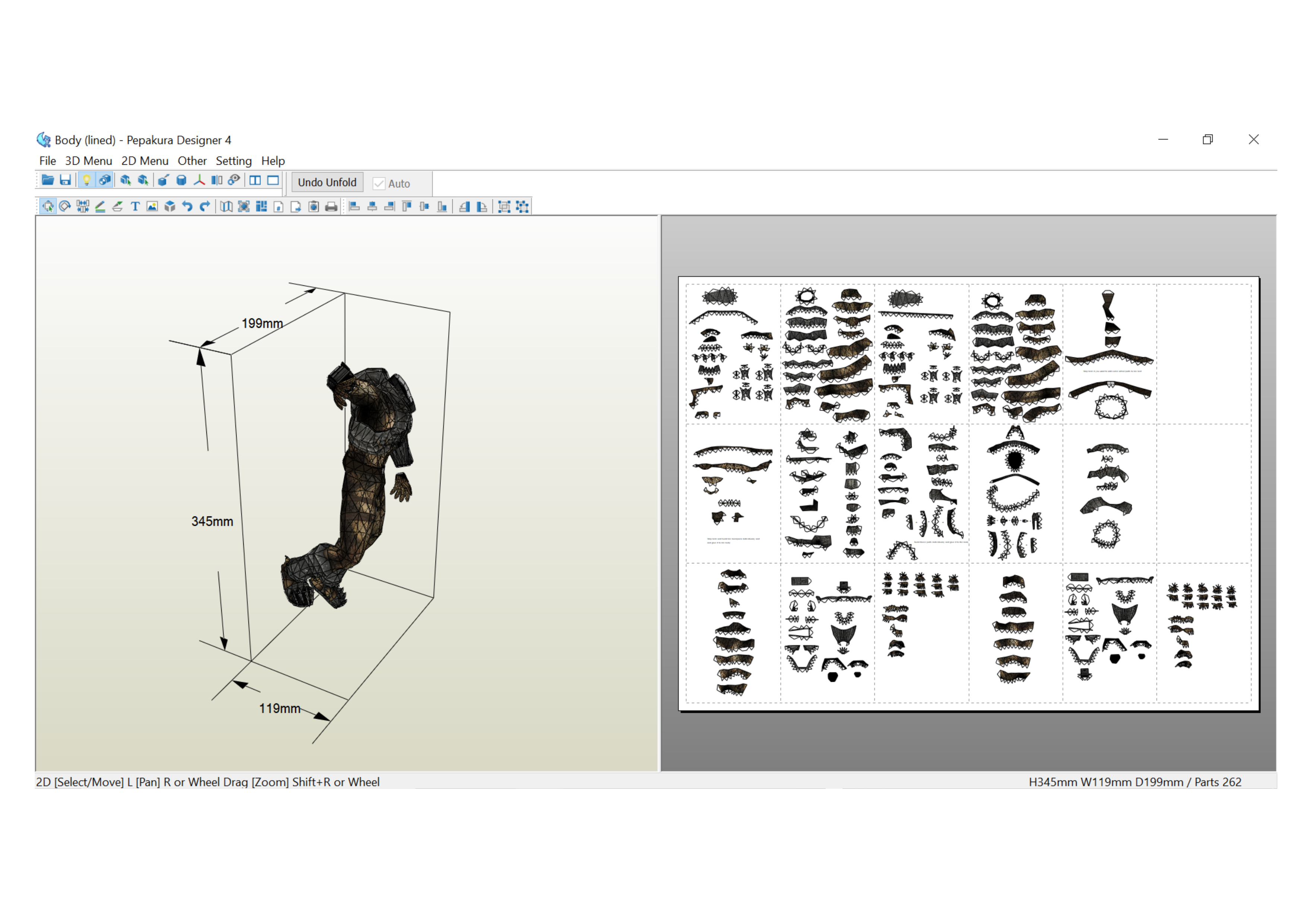Image resolution: width=1307 pixels, height=924 pixels.
Task: Click the Save floppy disk icon
Action: [66, 180]
